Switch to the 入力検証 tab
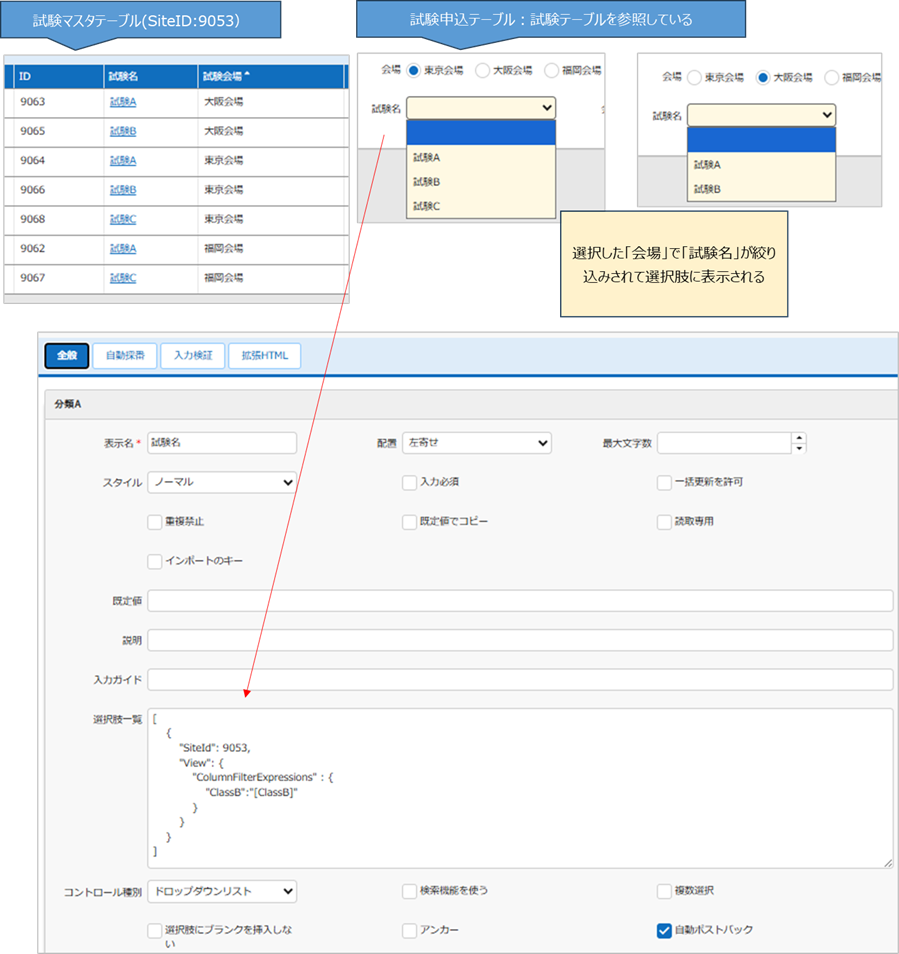The width and height of the screenshot is (899, 954). point(192,356)
